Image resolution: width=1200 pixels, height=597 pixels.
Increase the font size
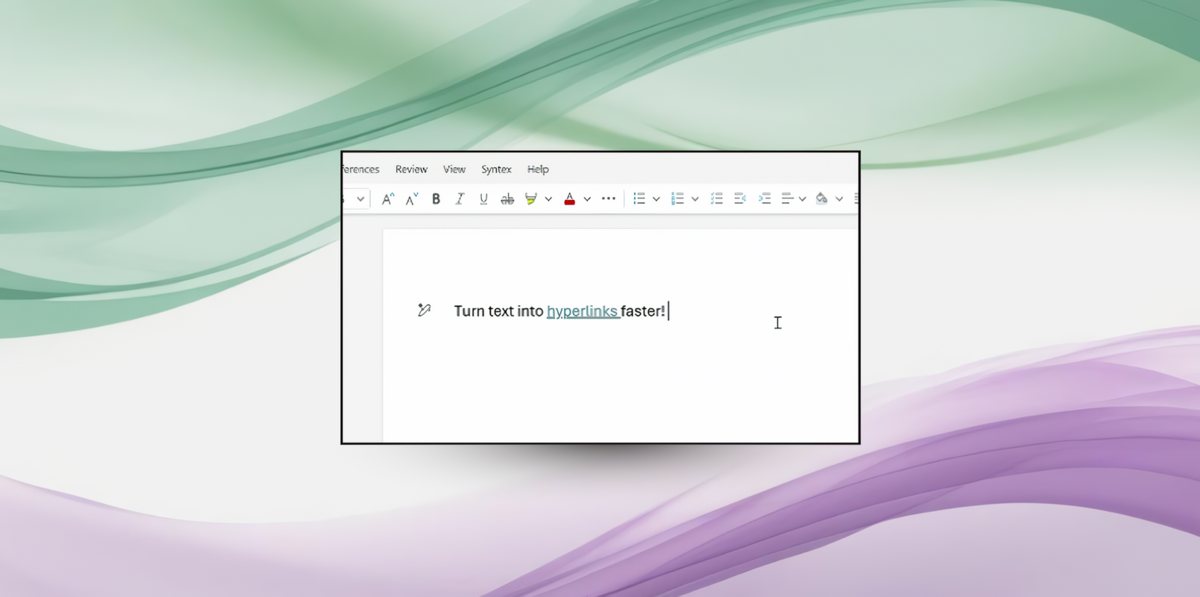click(388, 198)
